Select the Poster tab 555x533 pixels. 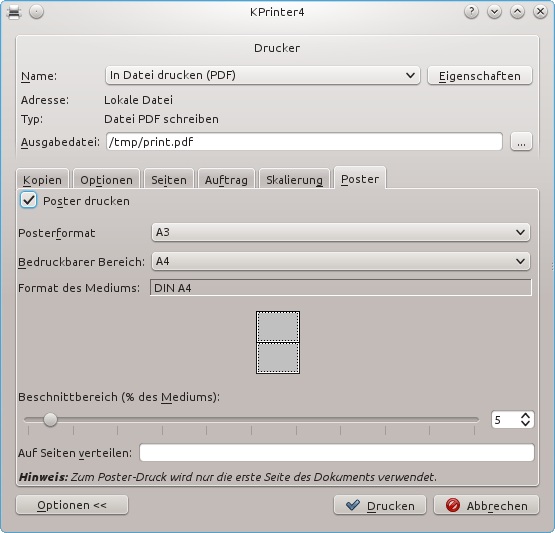tap(360, 178)
